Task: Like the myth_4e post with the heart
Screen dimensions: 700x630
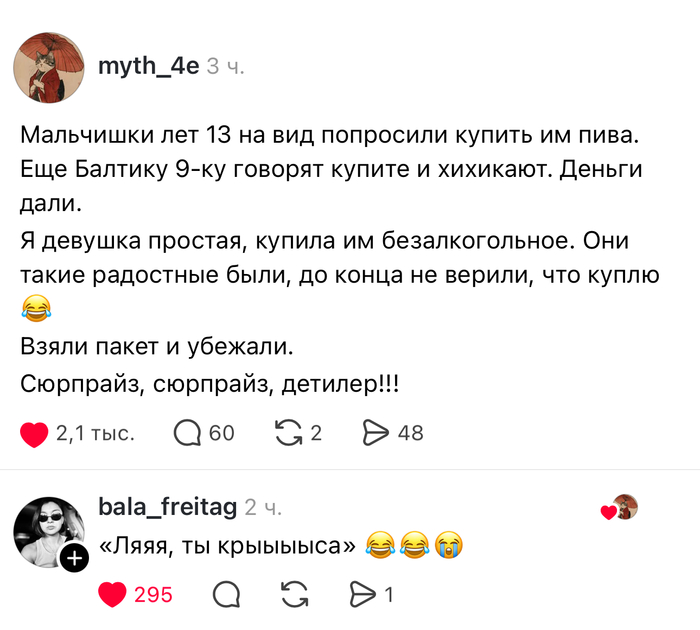Action: click(35, 434)
